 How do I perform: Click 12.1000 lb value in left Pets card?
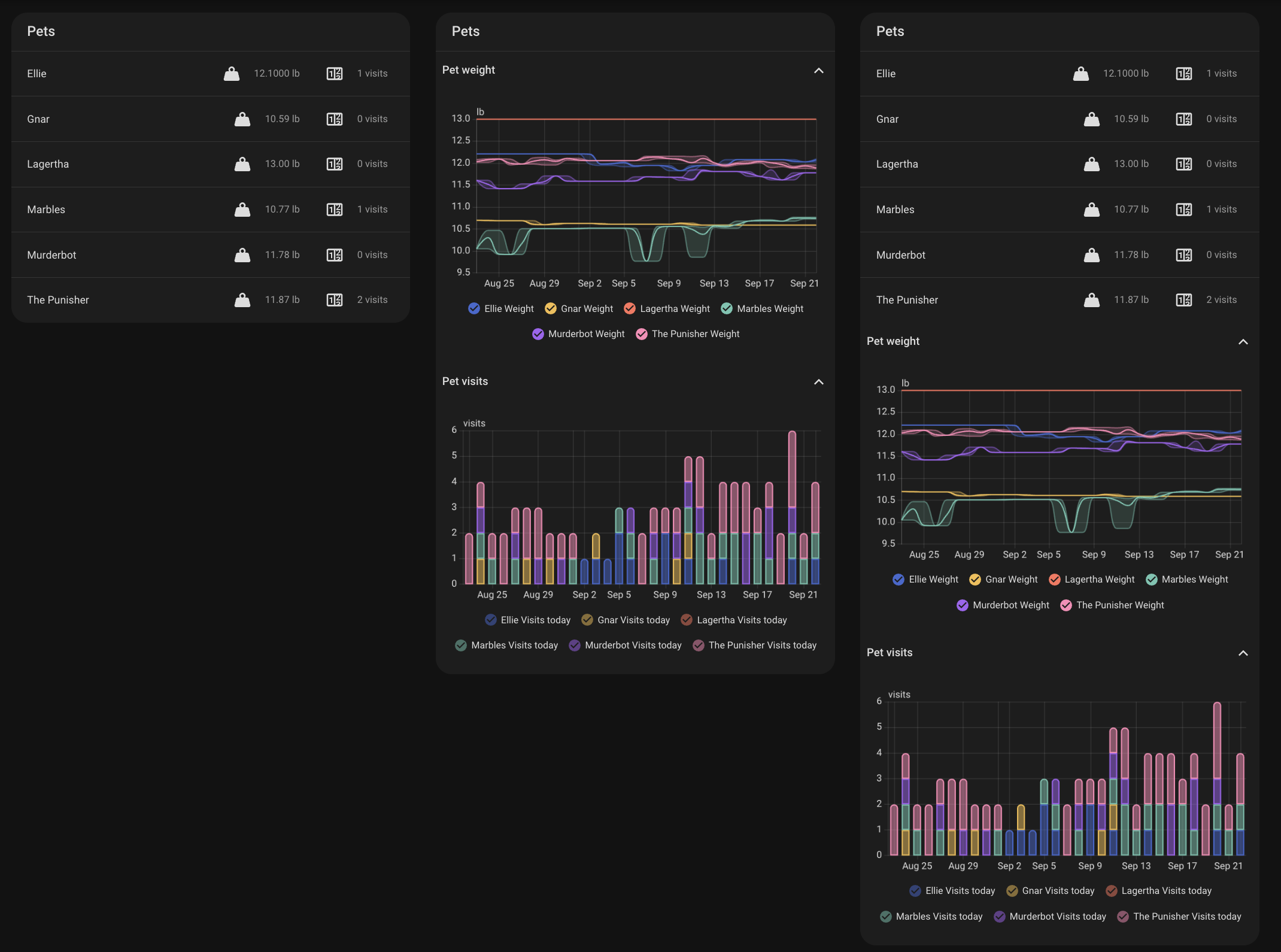click(277, 74)
